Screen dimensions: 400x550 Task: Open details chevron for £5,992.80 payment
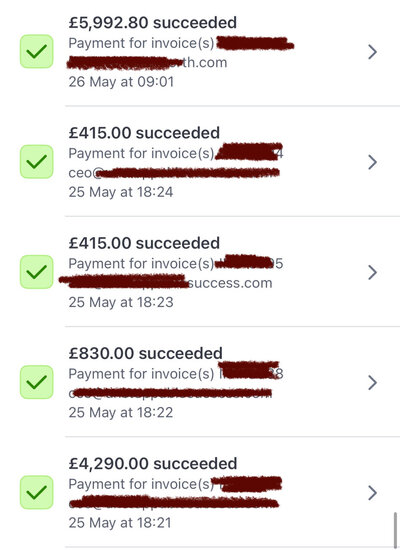click(372, 52)
